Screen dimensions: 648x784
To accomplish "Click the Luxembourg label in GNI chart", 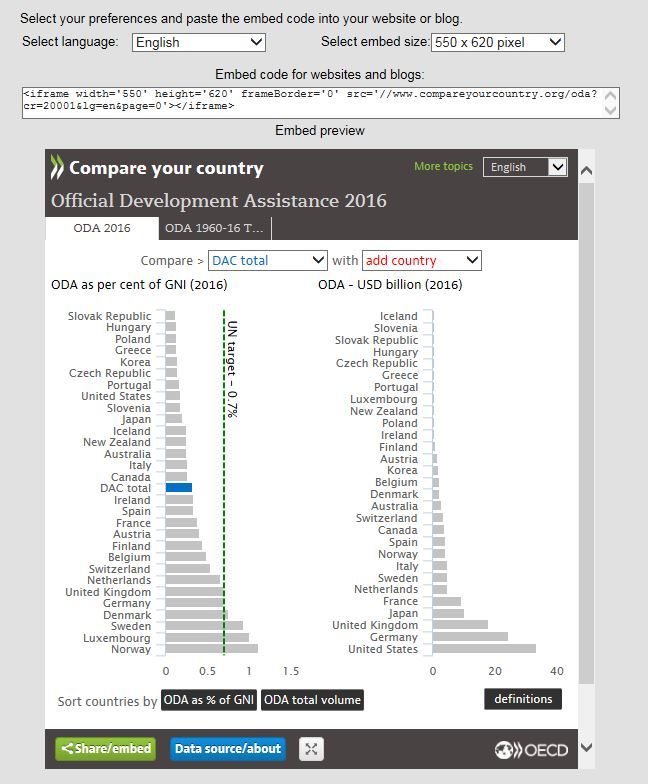I will tap(116, 638).
